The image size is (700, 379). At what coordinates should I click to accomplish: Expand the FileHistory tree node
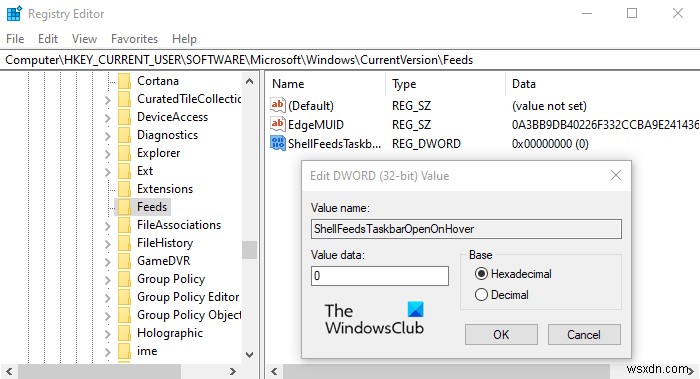tap(108, 244)
